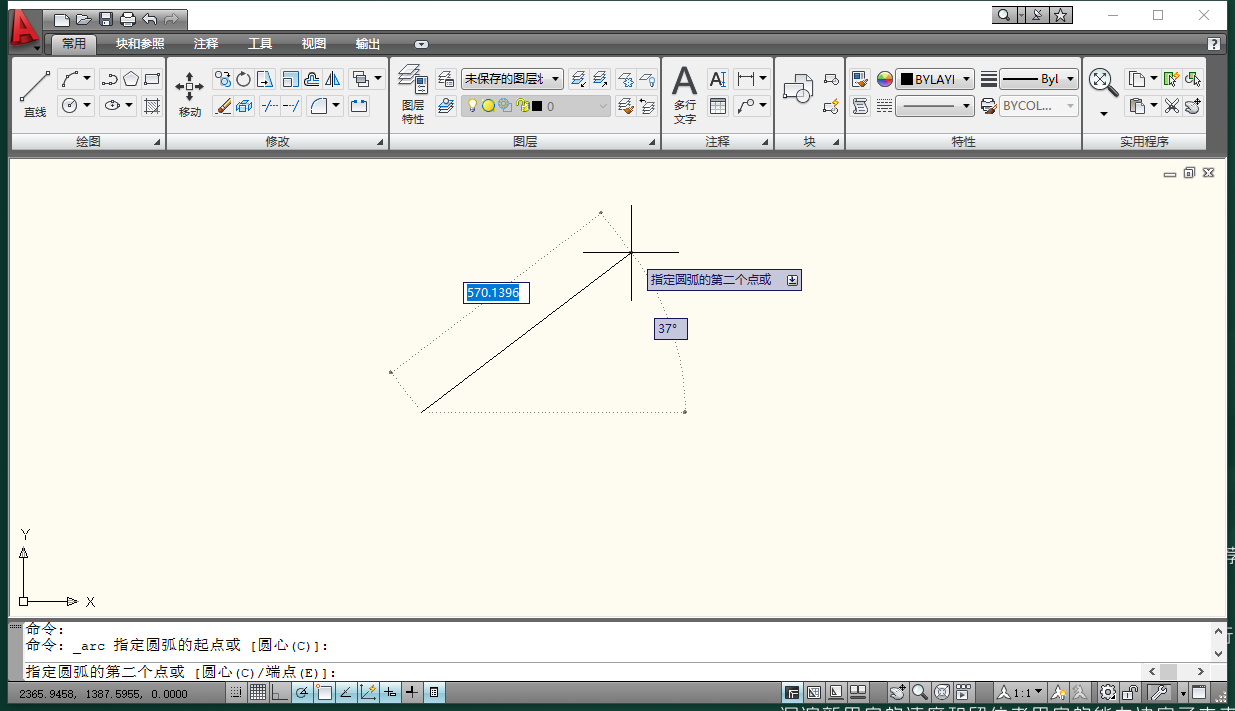Select the Hatch tool icon
1235x711 pixels.
(x=152, y=105)
